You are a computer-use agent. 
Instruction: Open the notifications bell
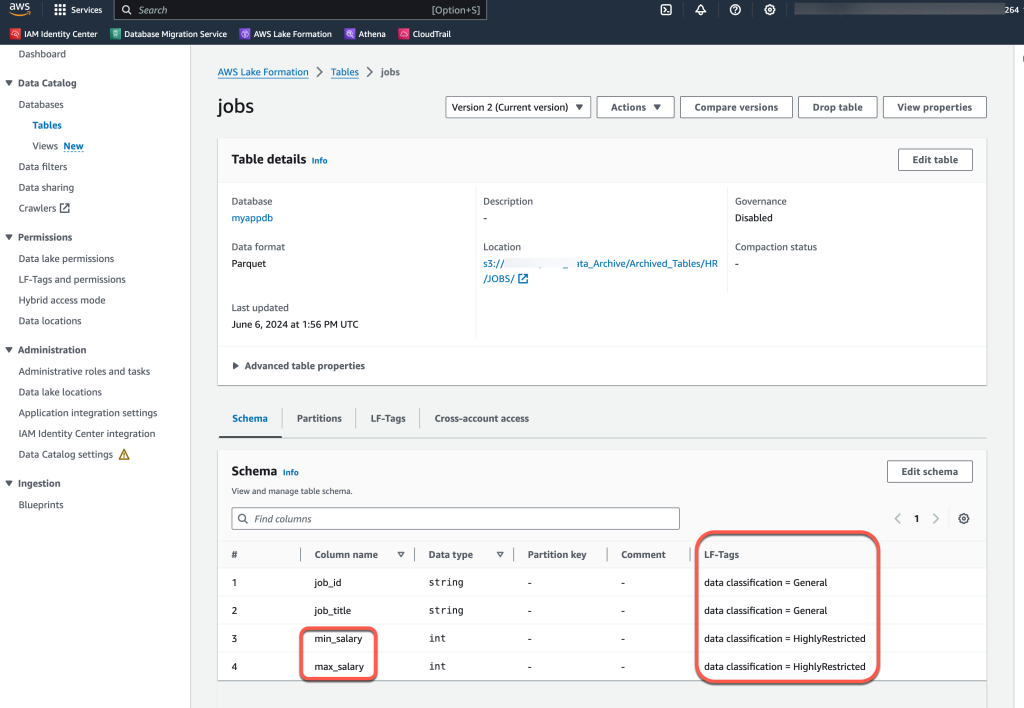point(700,10)
